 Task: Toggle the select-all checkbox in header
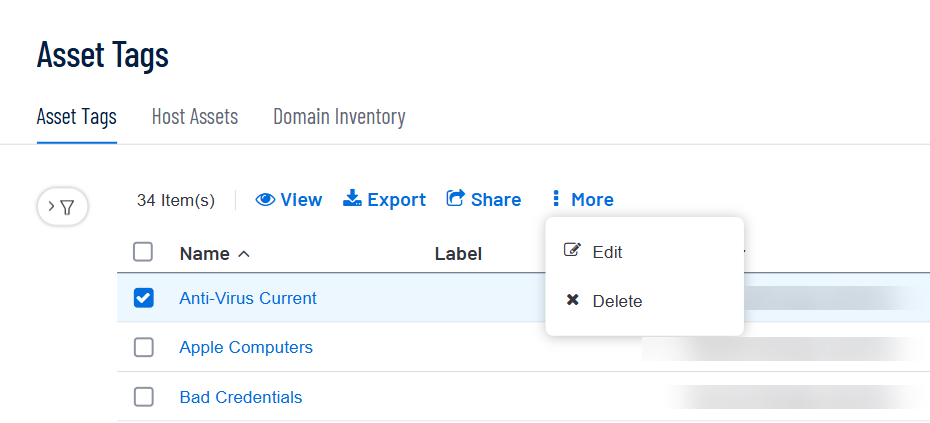[x=143, y=252]
